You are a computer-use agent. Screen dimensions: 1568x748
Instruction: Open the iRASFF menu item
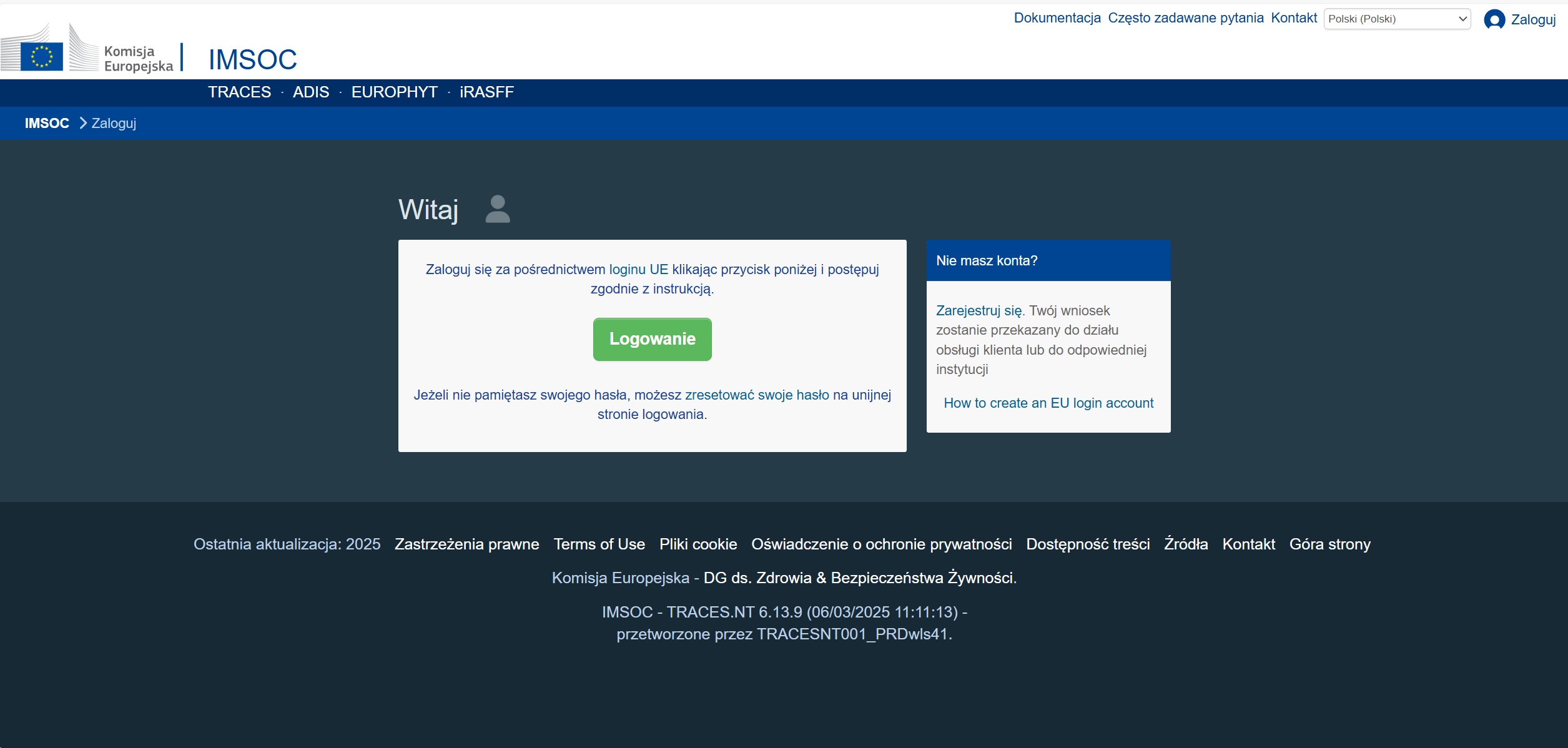pyautogui.click(x=486, y=92)
